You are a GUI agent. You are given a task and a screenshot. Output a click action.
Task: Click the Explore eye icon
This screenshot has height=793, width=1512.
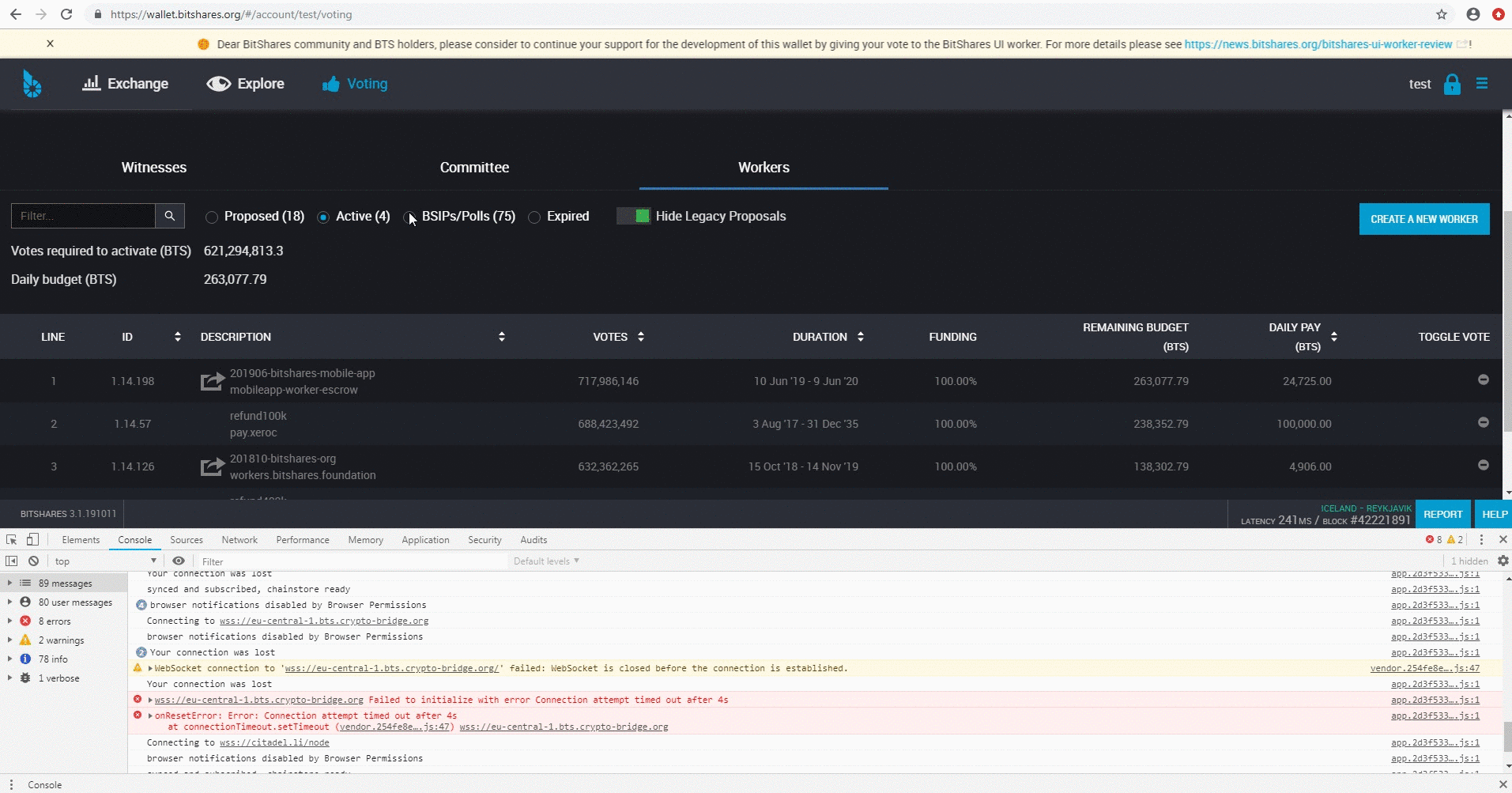(x=218, y=84)
